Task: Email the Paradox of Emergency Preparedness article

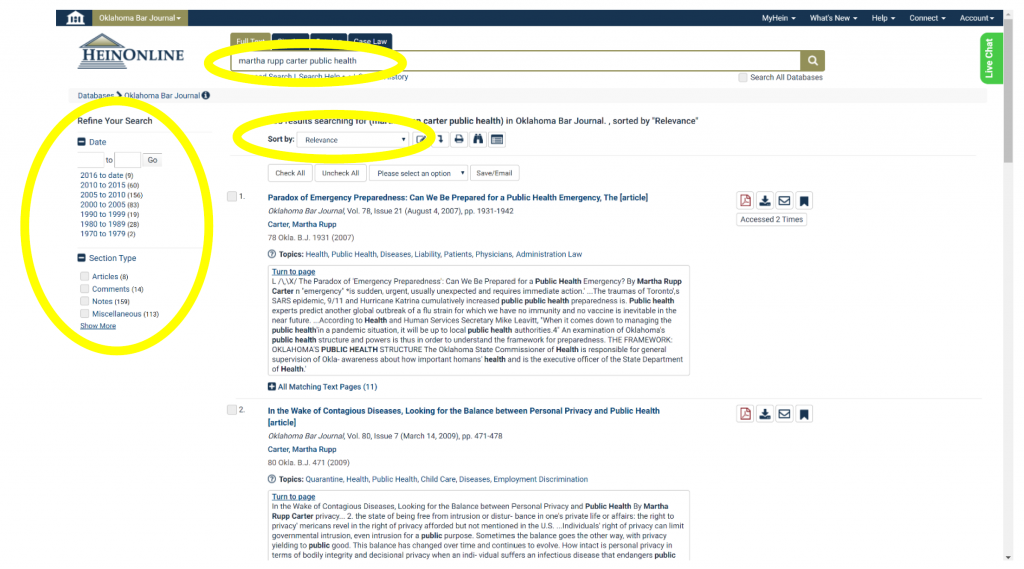Action: point(784,201)
